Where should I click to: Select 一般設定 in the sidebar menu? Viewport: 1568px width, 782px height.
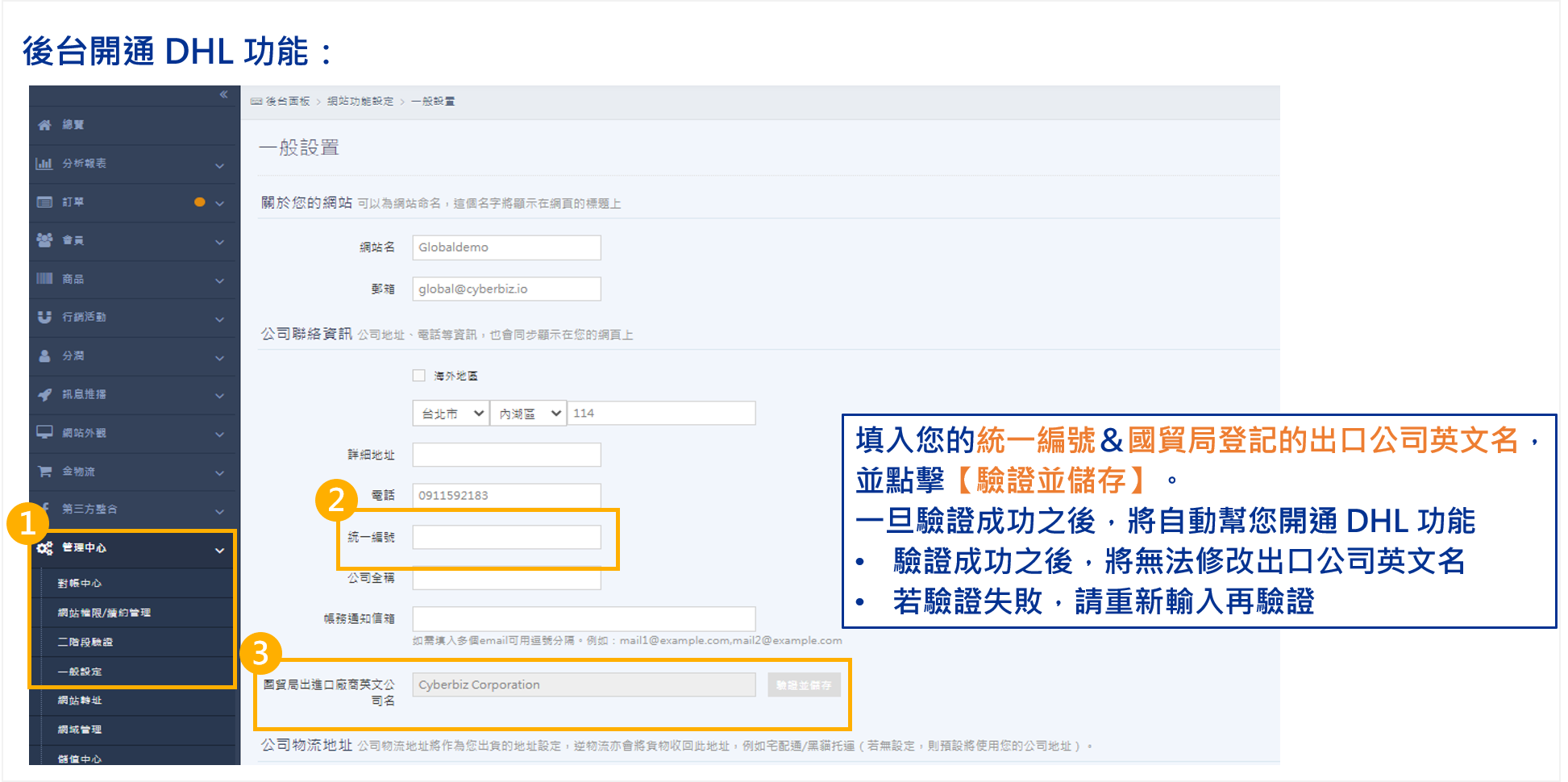click(x=81, y=671)
